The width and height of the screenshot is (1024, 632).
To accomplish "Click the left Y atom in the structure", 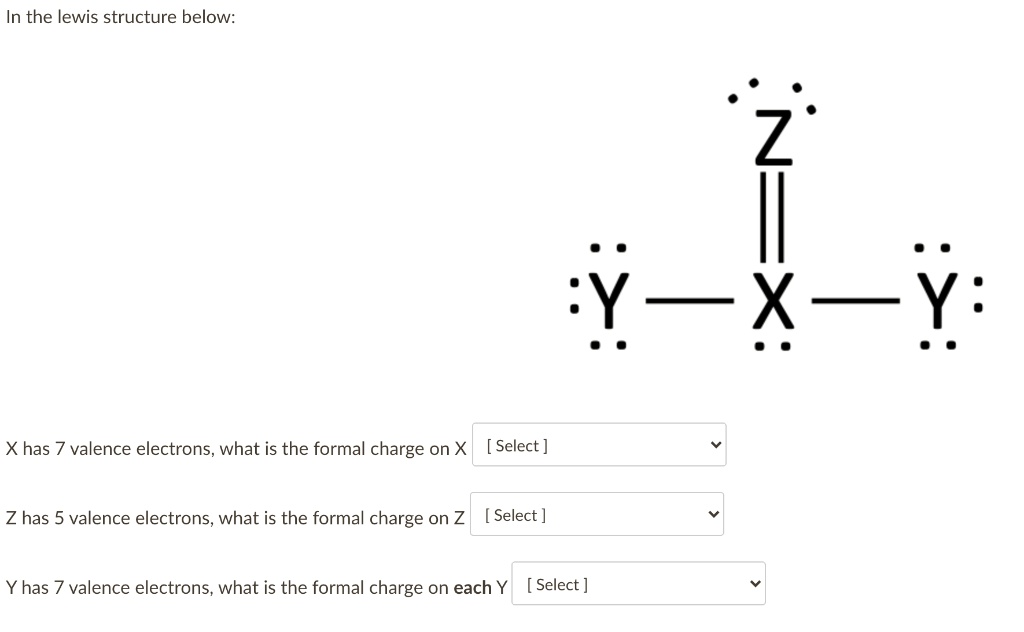I will pos(610,298).
